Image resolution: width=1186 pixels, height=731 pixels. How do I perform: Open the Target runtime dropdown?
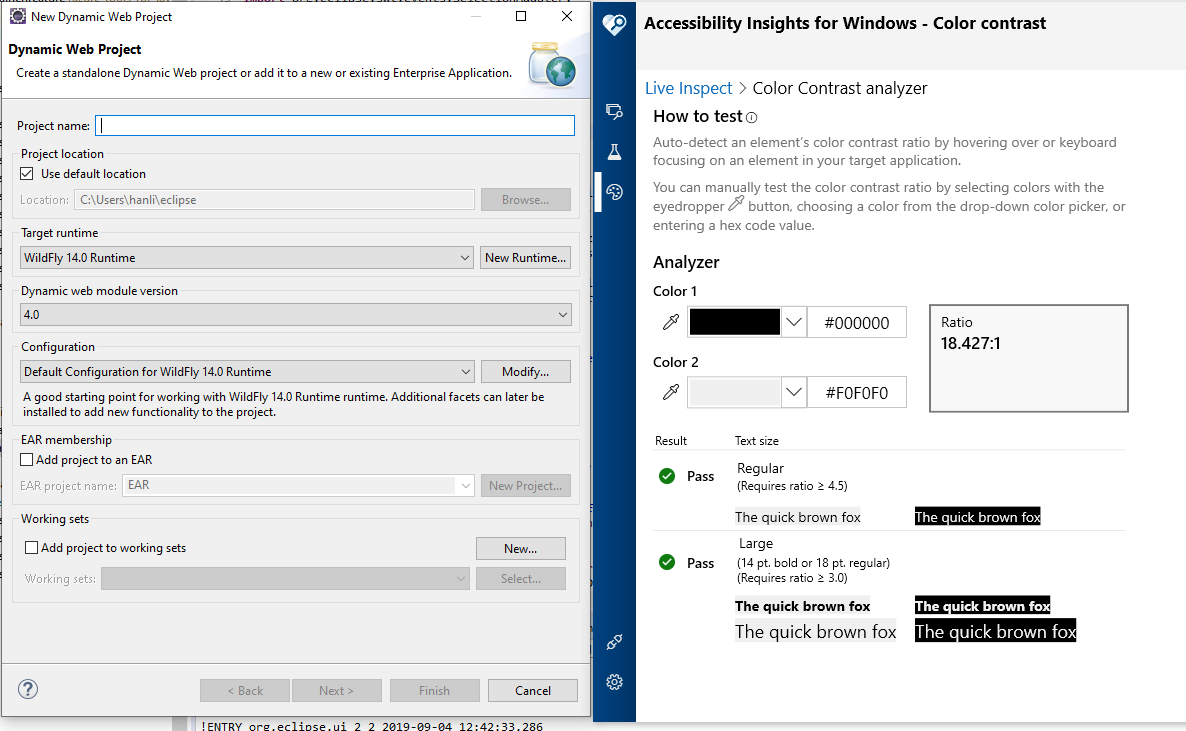click(464, 257)
